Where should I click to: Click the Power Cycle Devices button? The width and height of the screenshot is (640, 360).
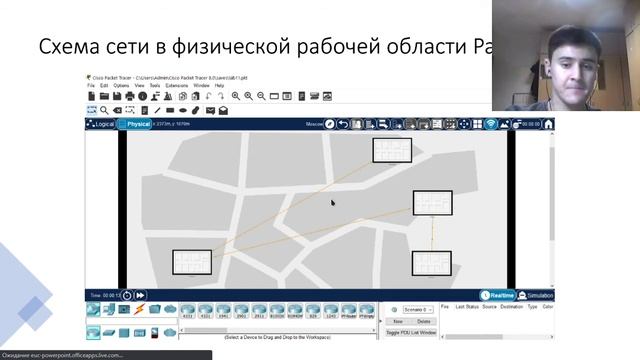(127, 295)
